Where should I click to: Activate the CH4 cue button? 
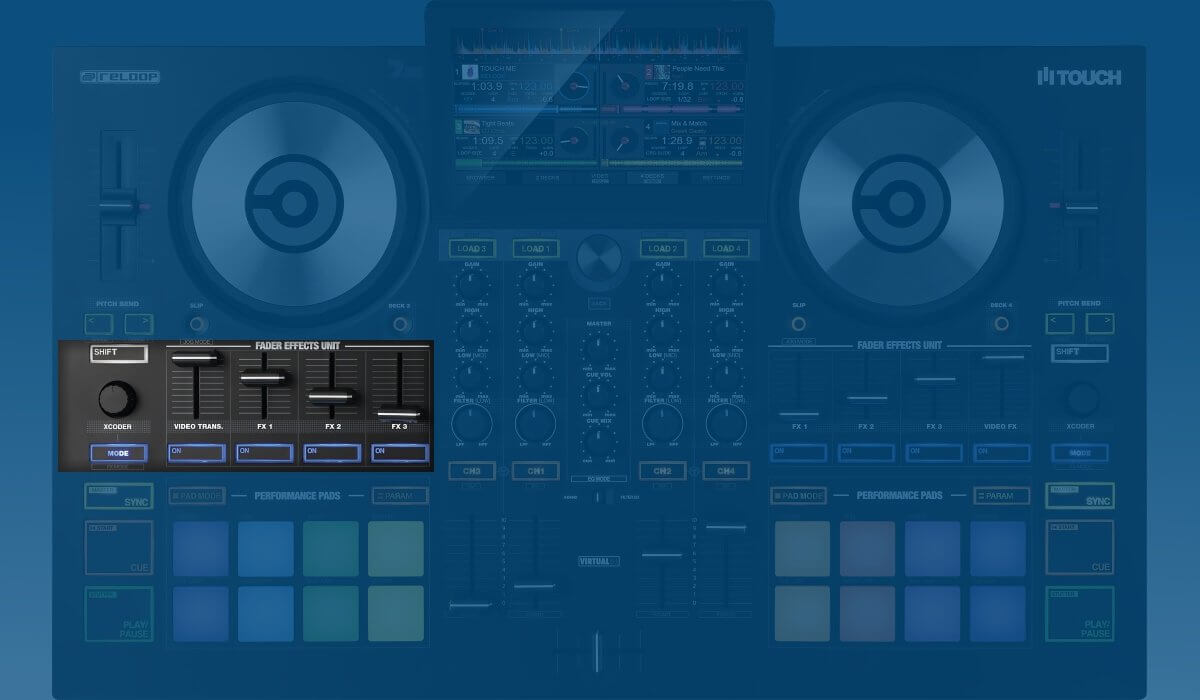725,471
